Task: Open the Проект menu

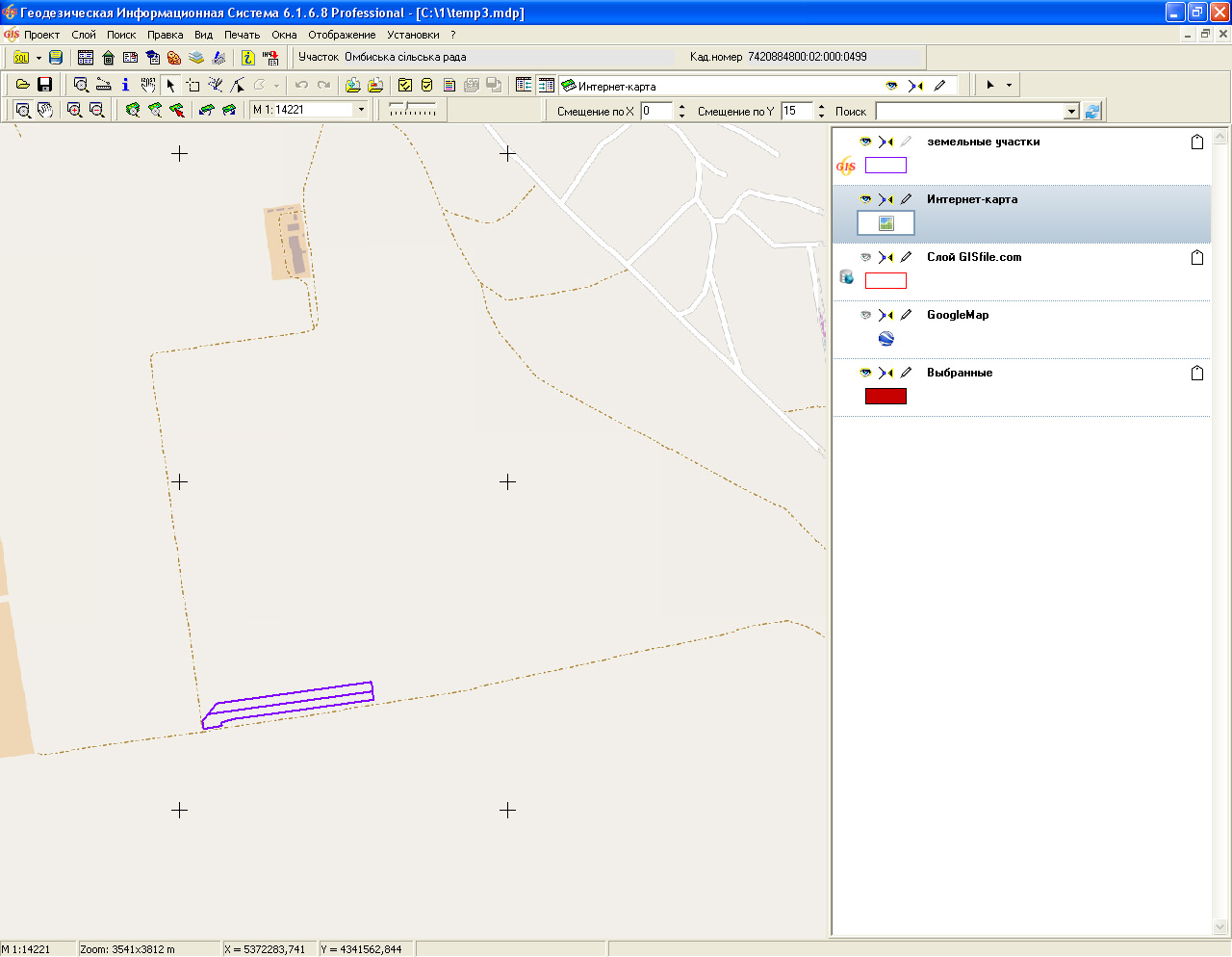Action: 42,35
